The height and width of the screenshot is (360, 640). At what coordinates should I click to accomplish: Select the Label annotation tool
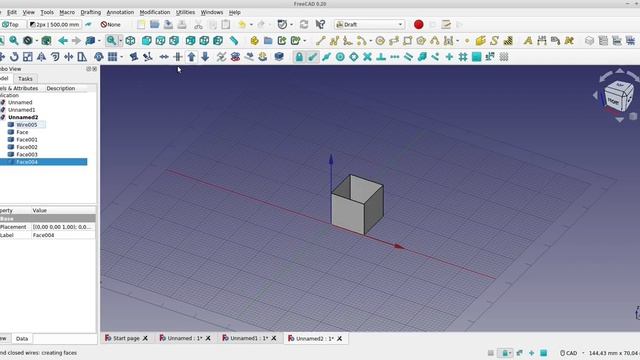tap(555, 40)
